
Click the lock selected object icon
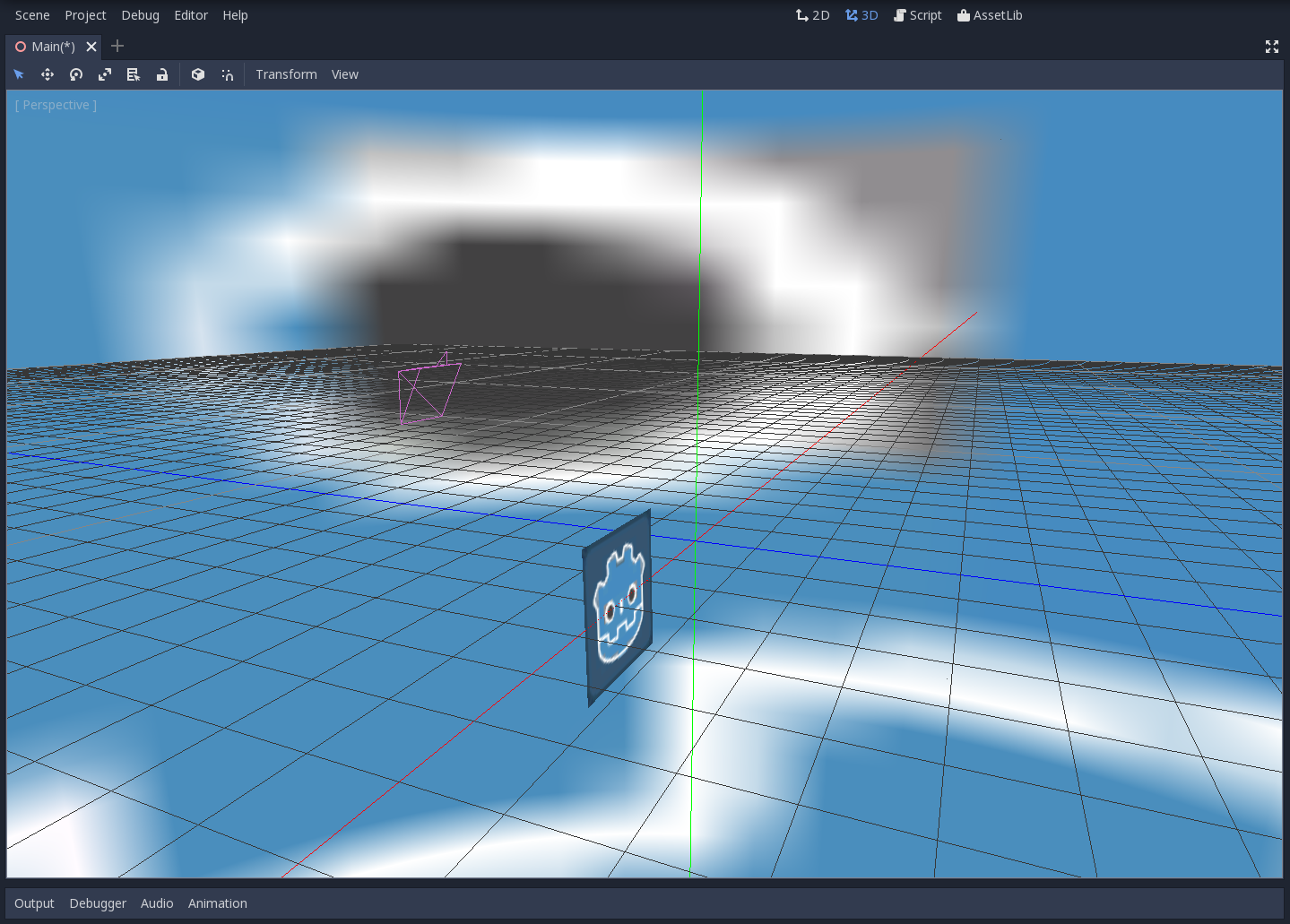(162, 74)
